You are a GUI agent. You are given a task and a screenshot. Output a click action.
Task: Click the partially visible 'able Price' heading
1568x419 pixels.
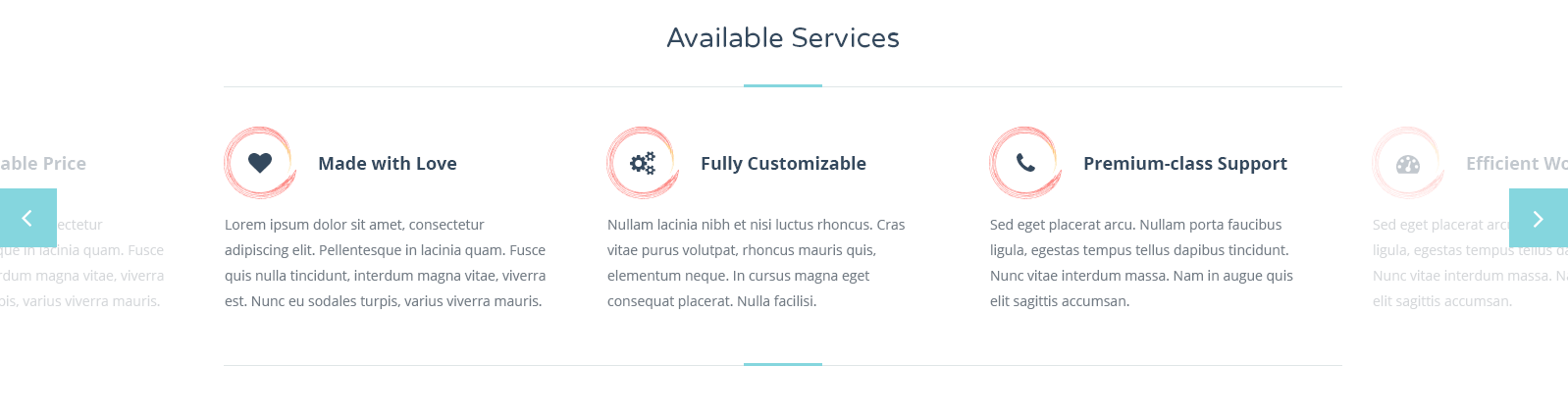[x=43, y=164]
